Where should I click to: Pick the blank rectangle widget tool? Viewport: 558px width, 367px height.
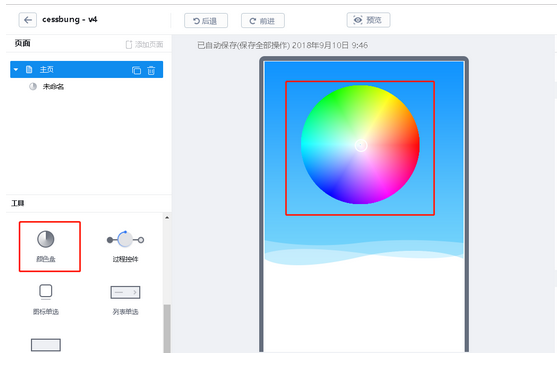[46, 345]
